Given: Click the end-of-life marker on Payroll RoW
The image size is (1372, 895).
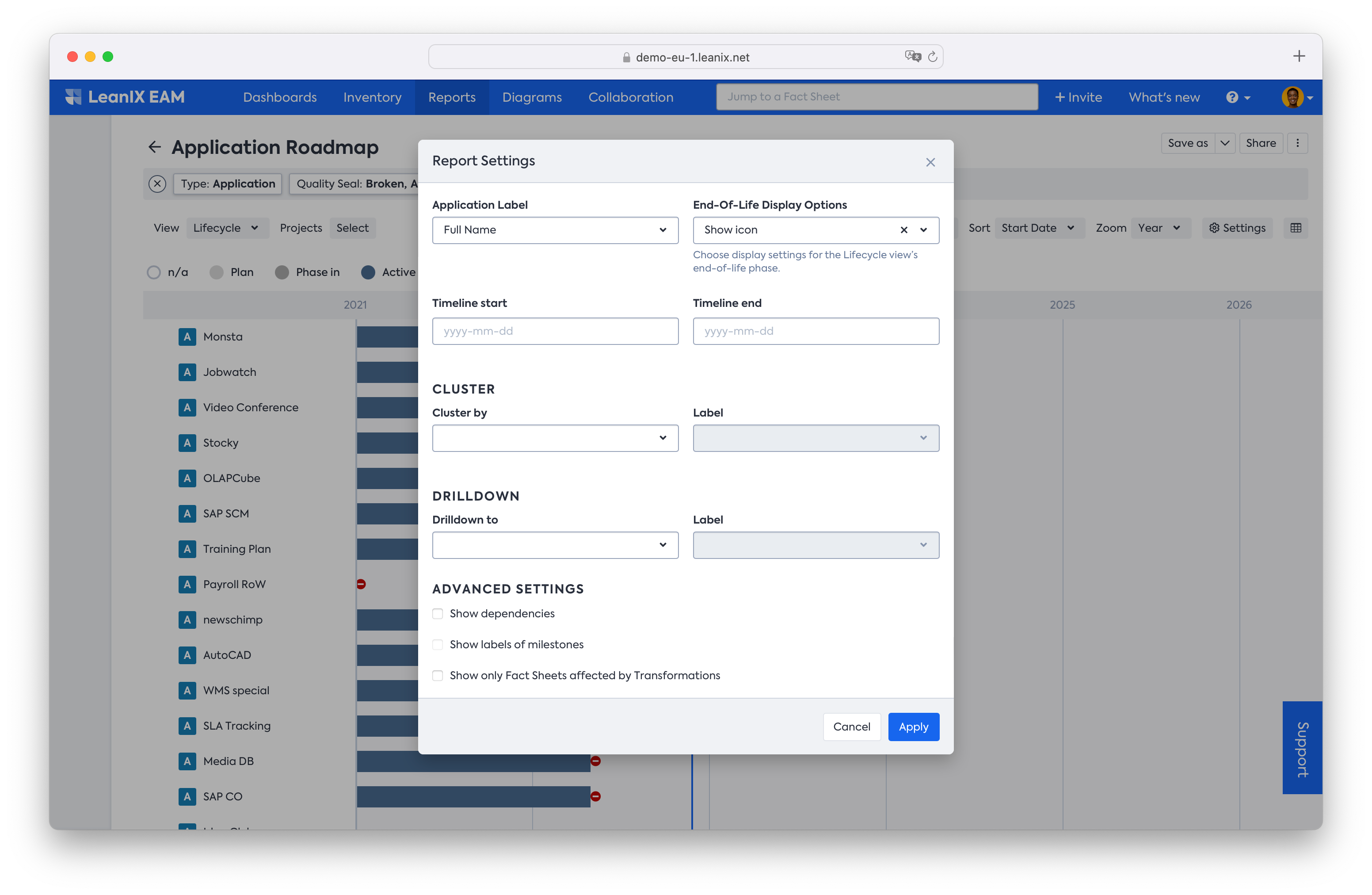Looking at the screenshot, I should pos(361,584).
